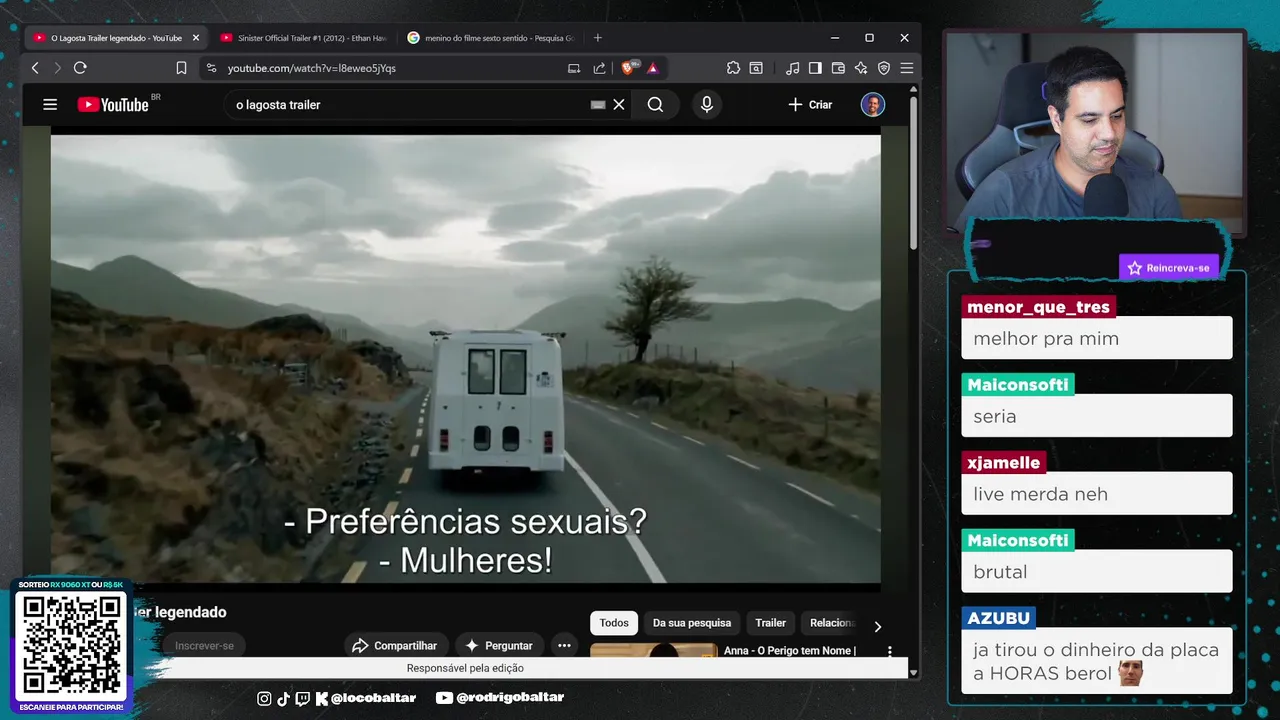Click the address bar URL
This screenshot has height=720, width=1280.
312,68
